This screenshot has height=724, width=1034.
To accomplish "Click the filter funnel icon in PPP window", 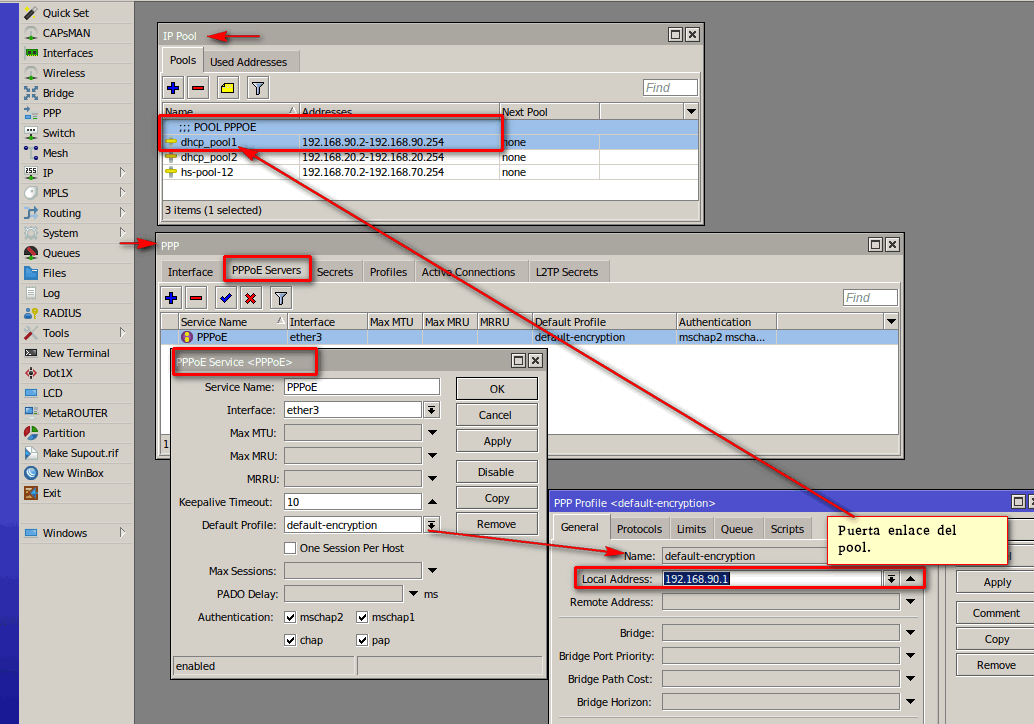I will [x=281, y=298].
